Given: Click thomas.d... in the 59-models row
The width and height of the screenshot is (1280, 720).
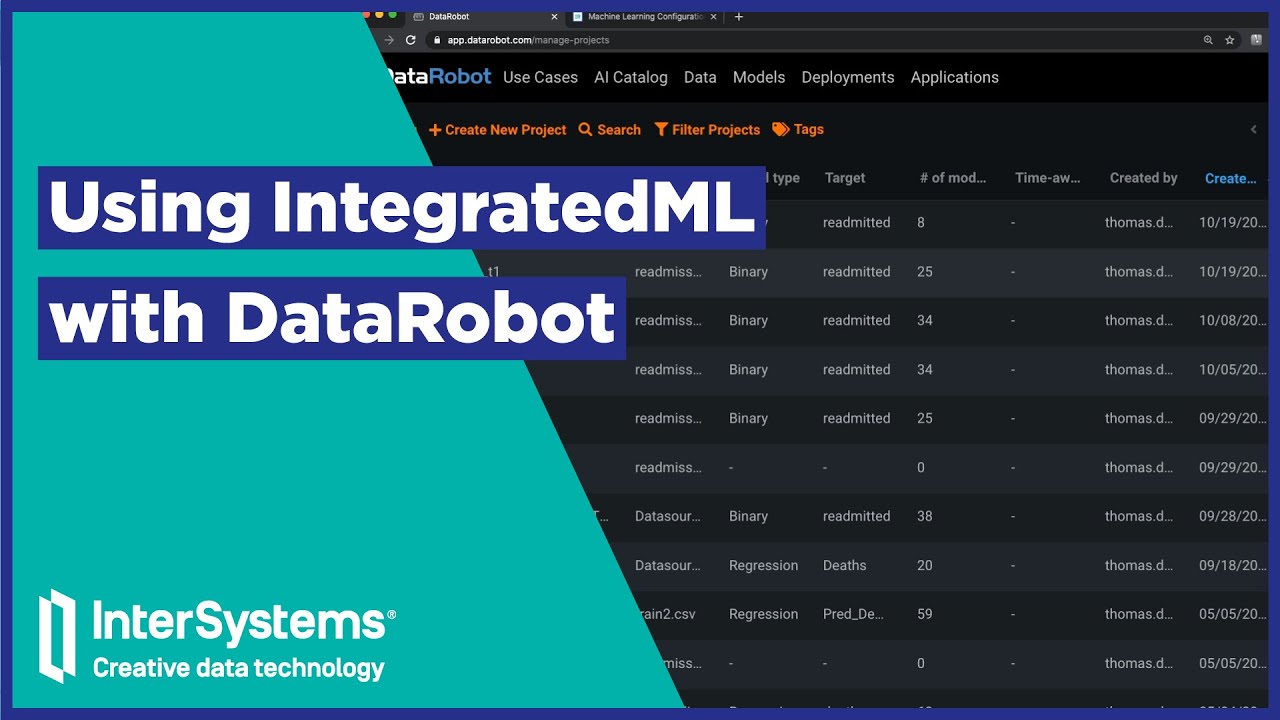Looking at the screenshot, I should 1139,614.
